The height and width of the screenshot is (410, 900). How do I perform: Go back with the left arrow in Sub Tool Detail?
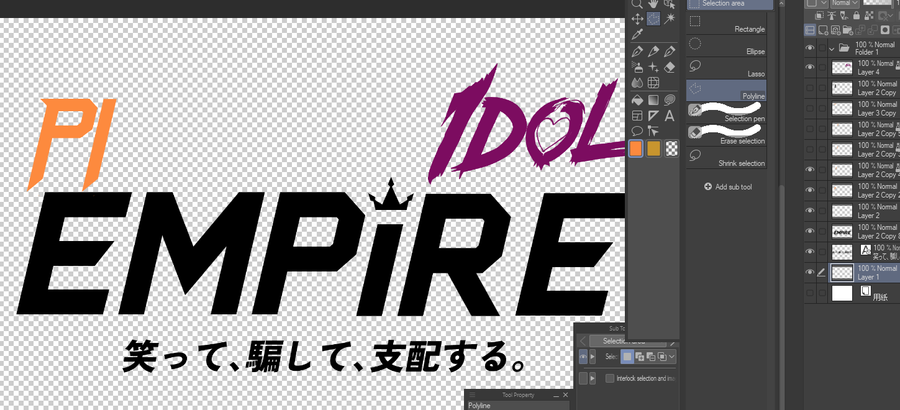click(582, 341)
